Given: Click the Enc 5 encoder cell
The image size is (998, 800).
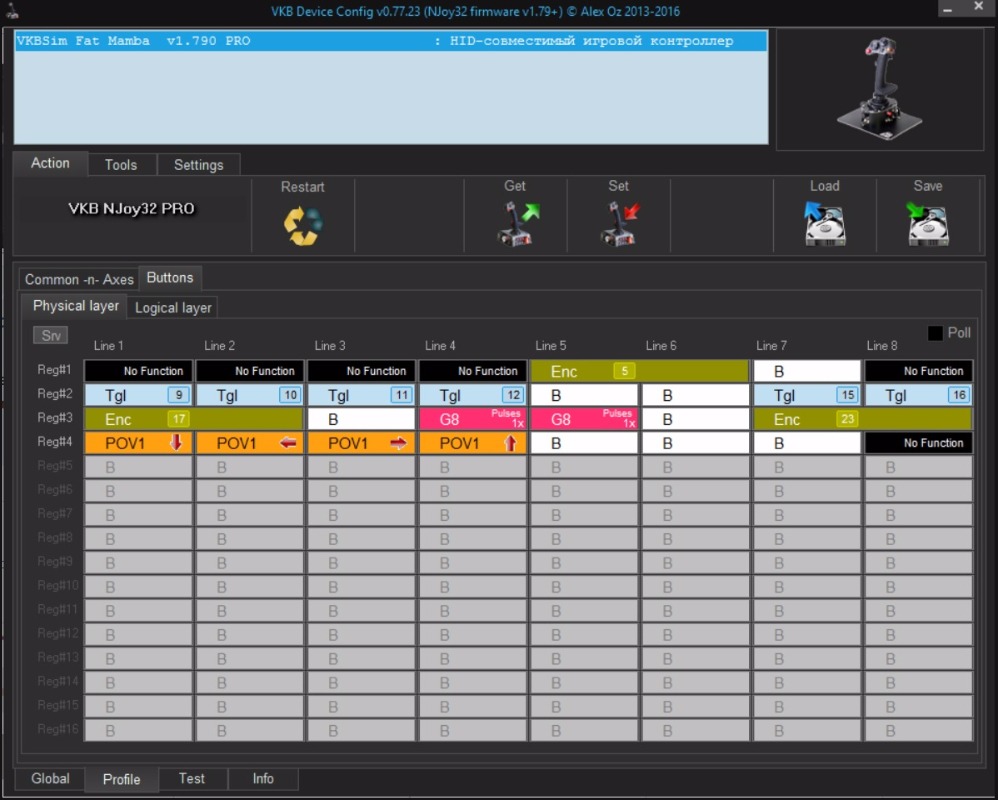Looking at the screenshot, I should click(640, 371).
